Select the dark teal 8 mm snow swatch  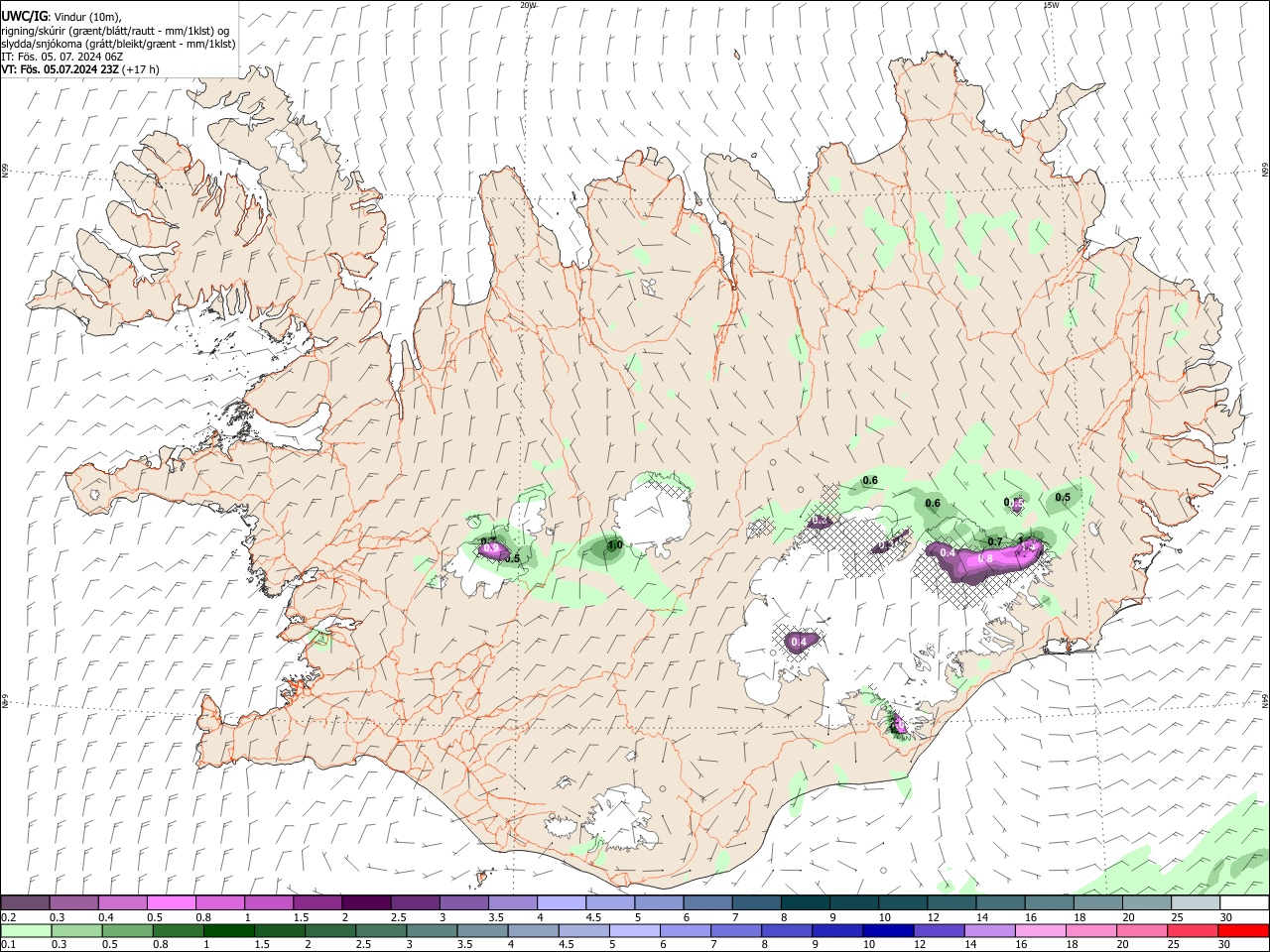click(805, 902)
